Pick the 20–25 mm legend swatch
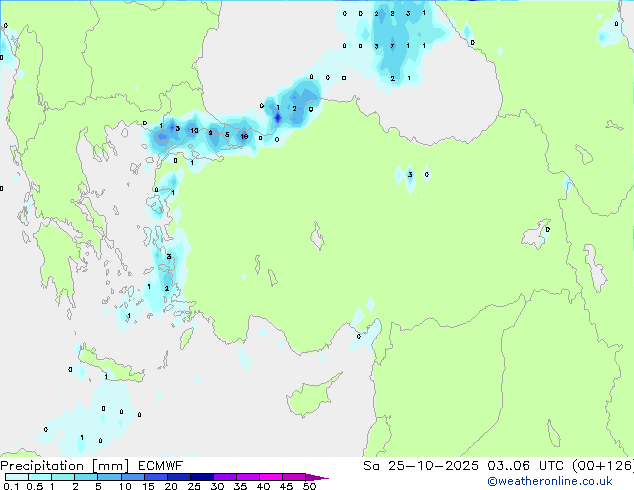Screen dimensions: 634x490 pos(179,477)
